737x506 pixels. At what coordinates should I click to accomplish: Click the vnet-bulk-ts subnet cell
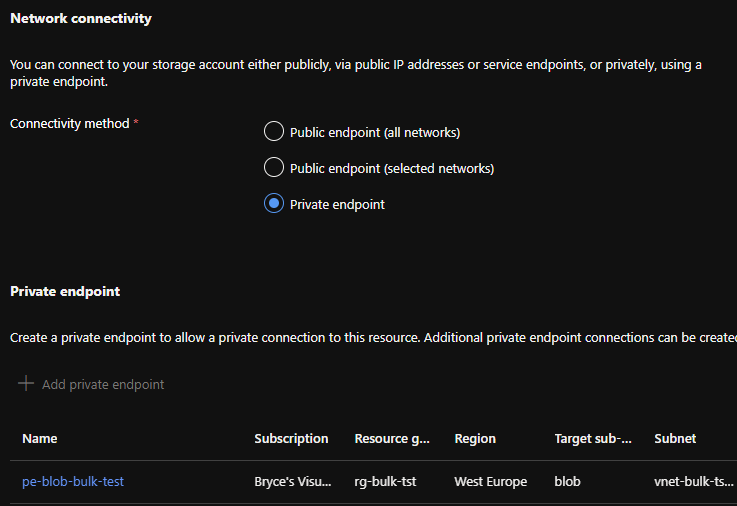[693, 481]
